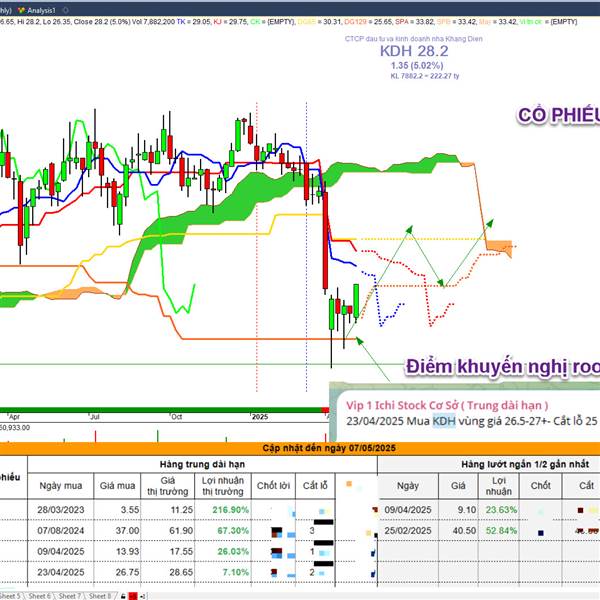600x600 pixels.
Task: Click the Oct label on time axis
Action: pyautogui.click(x=176, y=417)
